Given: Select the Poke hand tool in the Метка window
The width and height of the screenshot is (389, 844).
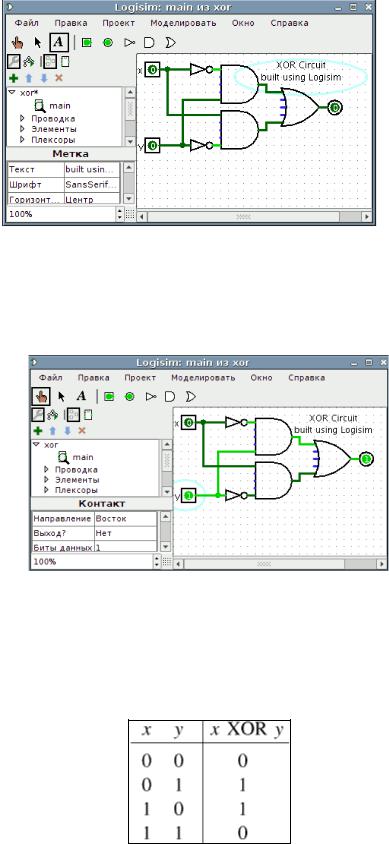Looking at the screenshot, I should [17, 42].
